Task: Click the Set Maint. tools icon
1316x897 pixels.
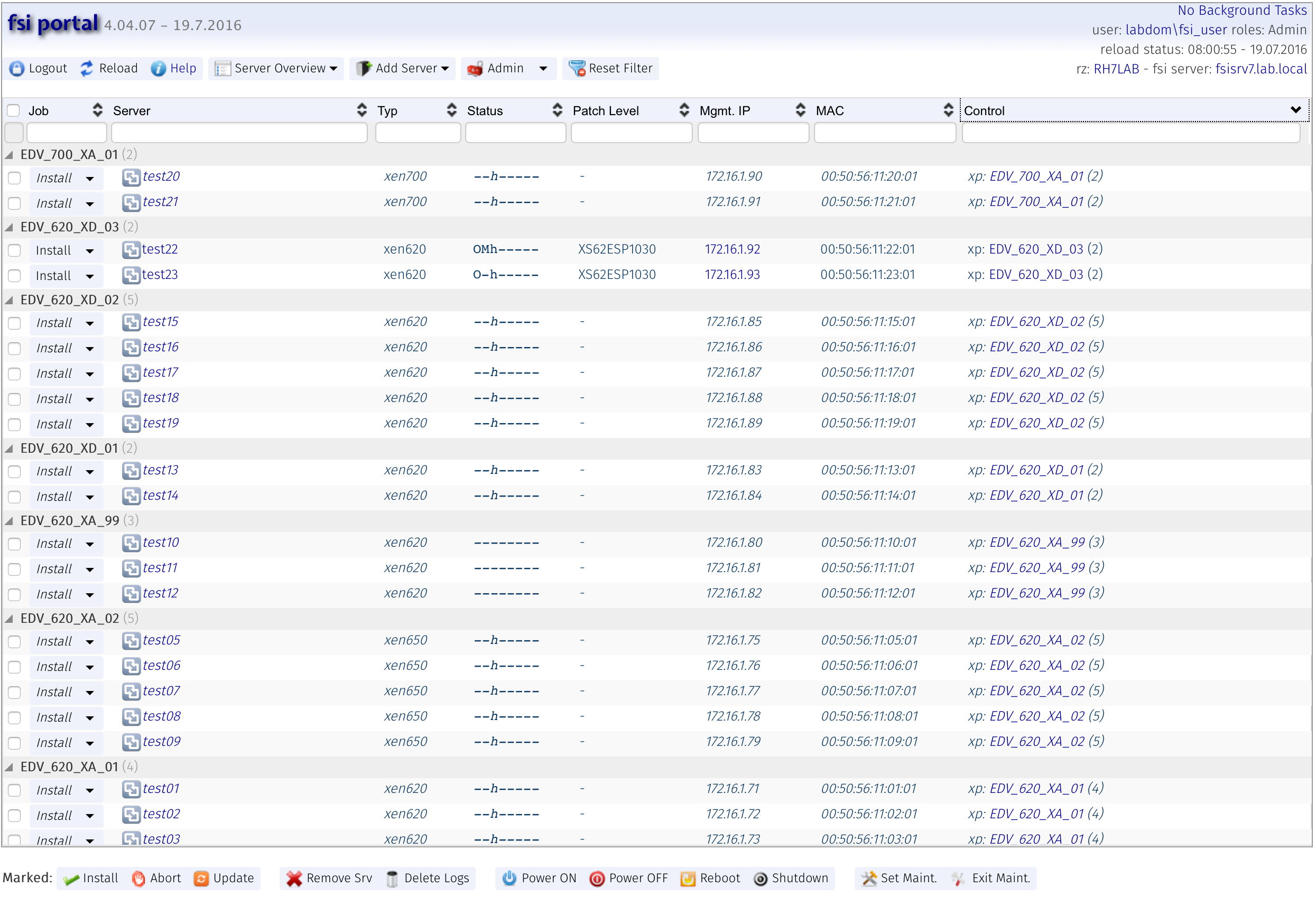Action: pos(869,879)
